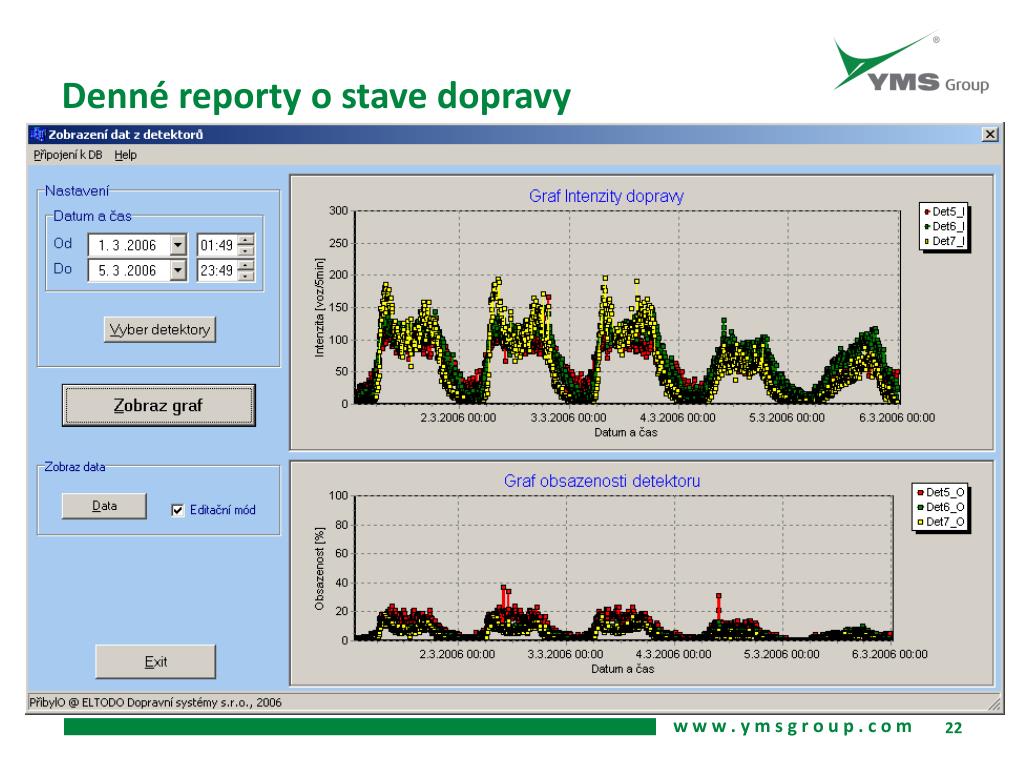1024x768 pixels.
Task: Click the Data button
Action: (104, 506)
